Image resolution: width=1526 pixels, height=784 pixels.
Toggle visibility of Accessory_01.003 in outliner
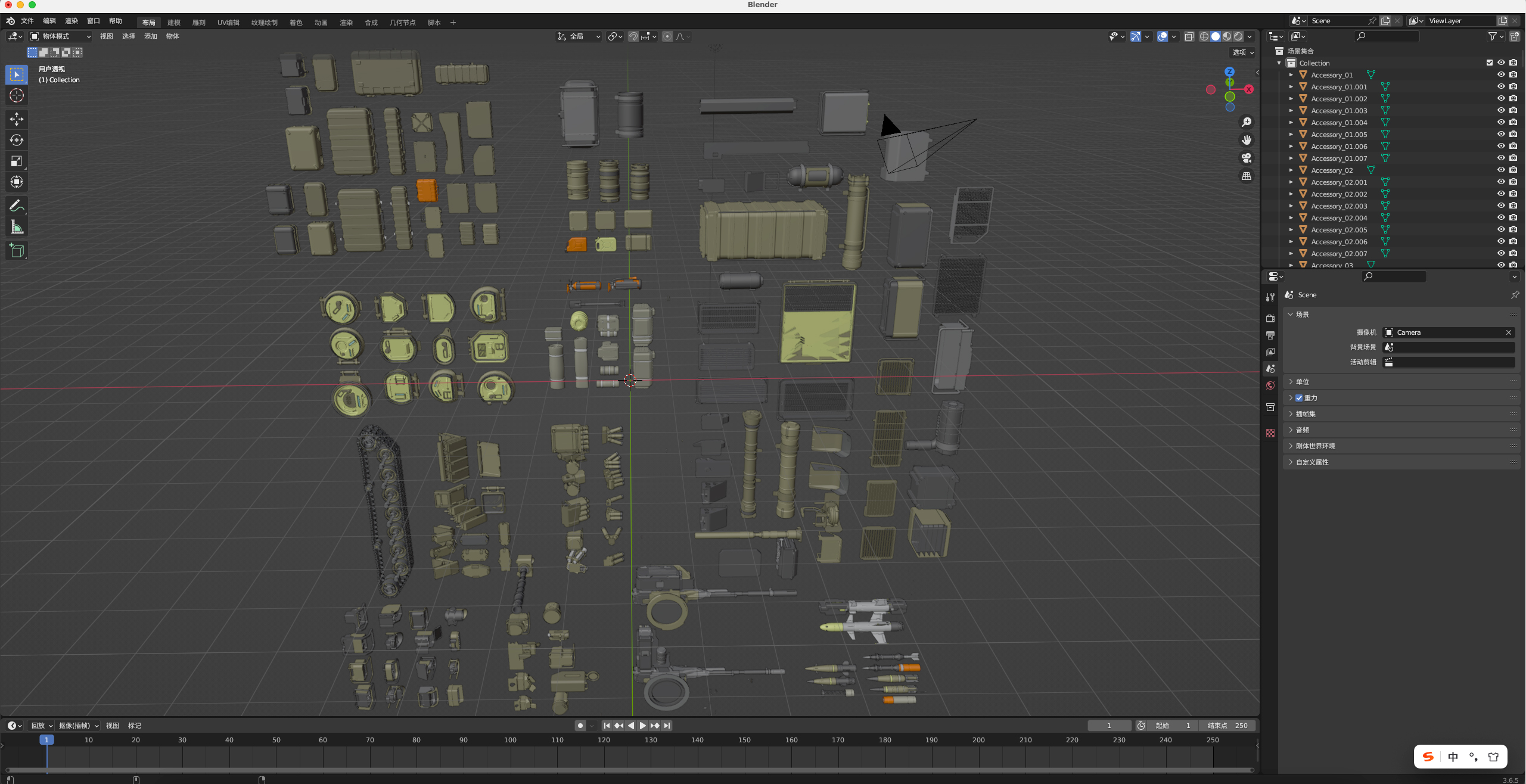click(x=1500, y=110)
